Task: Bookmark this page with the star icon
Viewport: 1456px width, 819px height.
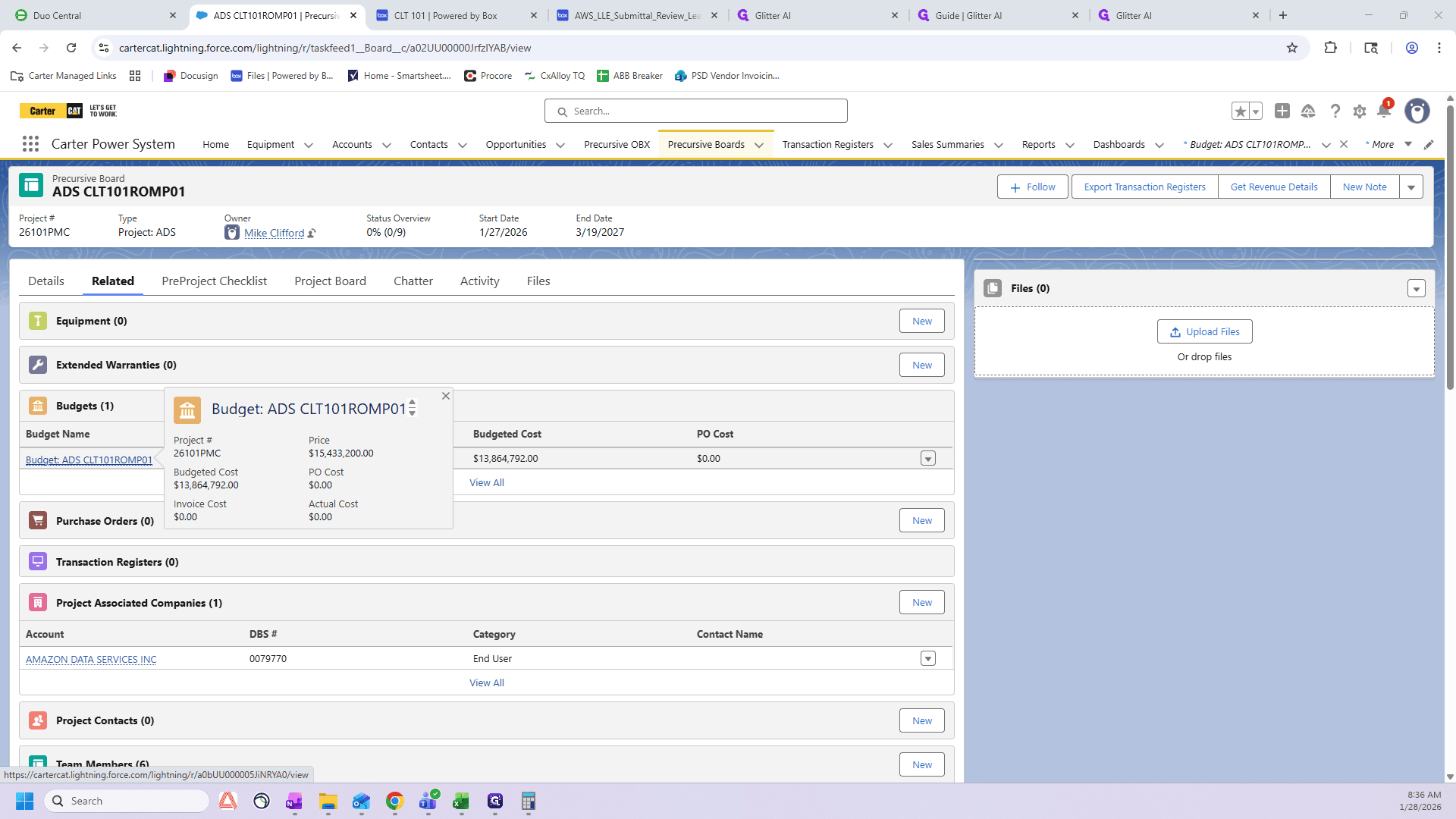Action: [x=1292, y=48]
